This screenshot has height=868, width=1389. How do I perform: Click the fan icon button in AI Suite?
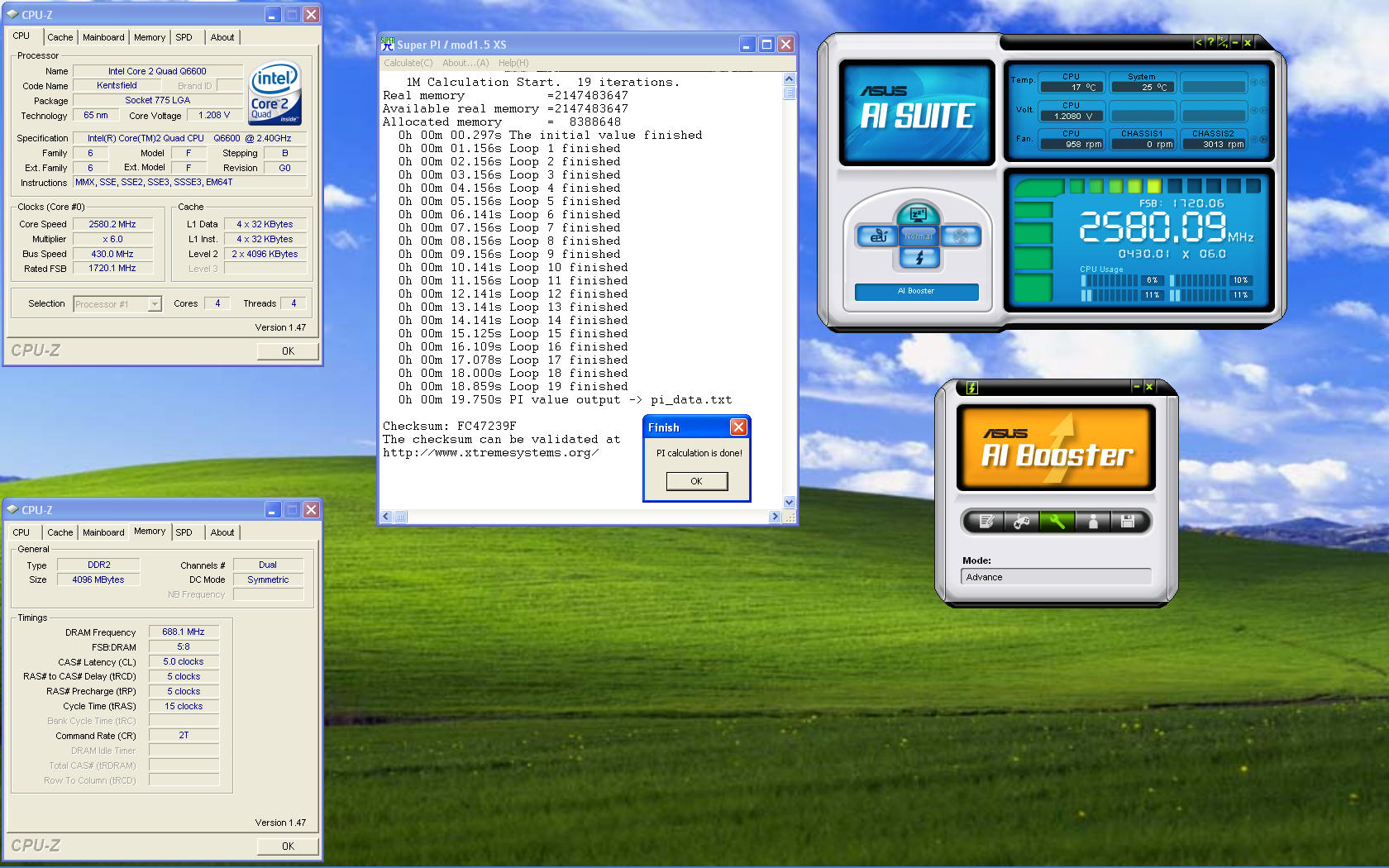tap(960, 236)
